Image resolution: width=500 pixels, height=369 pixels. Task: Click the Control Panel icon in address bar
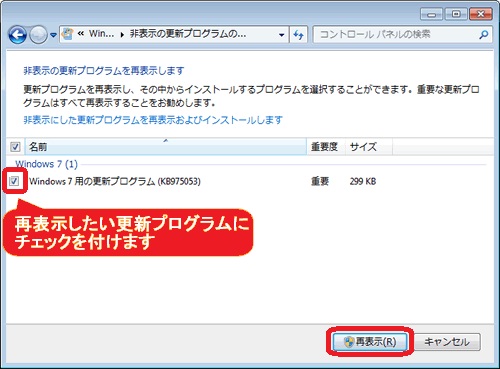[68, 34]
